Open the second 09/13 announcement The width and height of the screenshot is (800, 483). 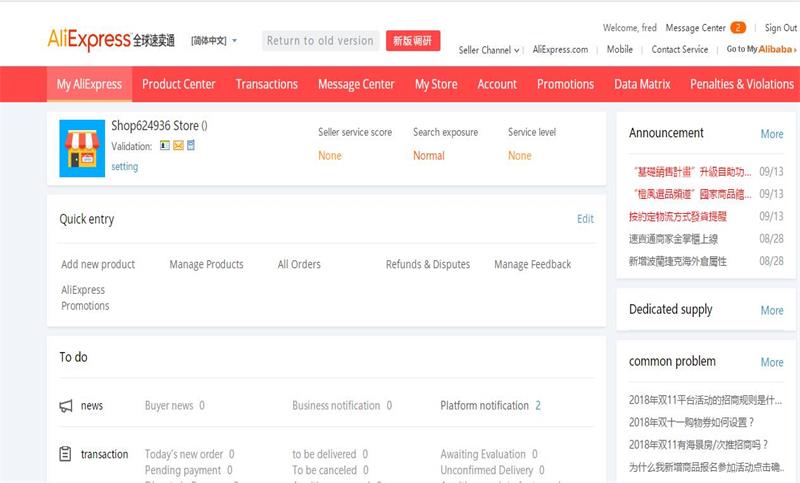692,194
